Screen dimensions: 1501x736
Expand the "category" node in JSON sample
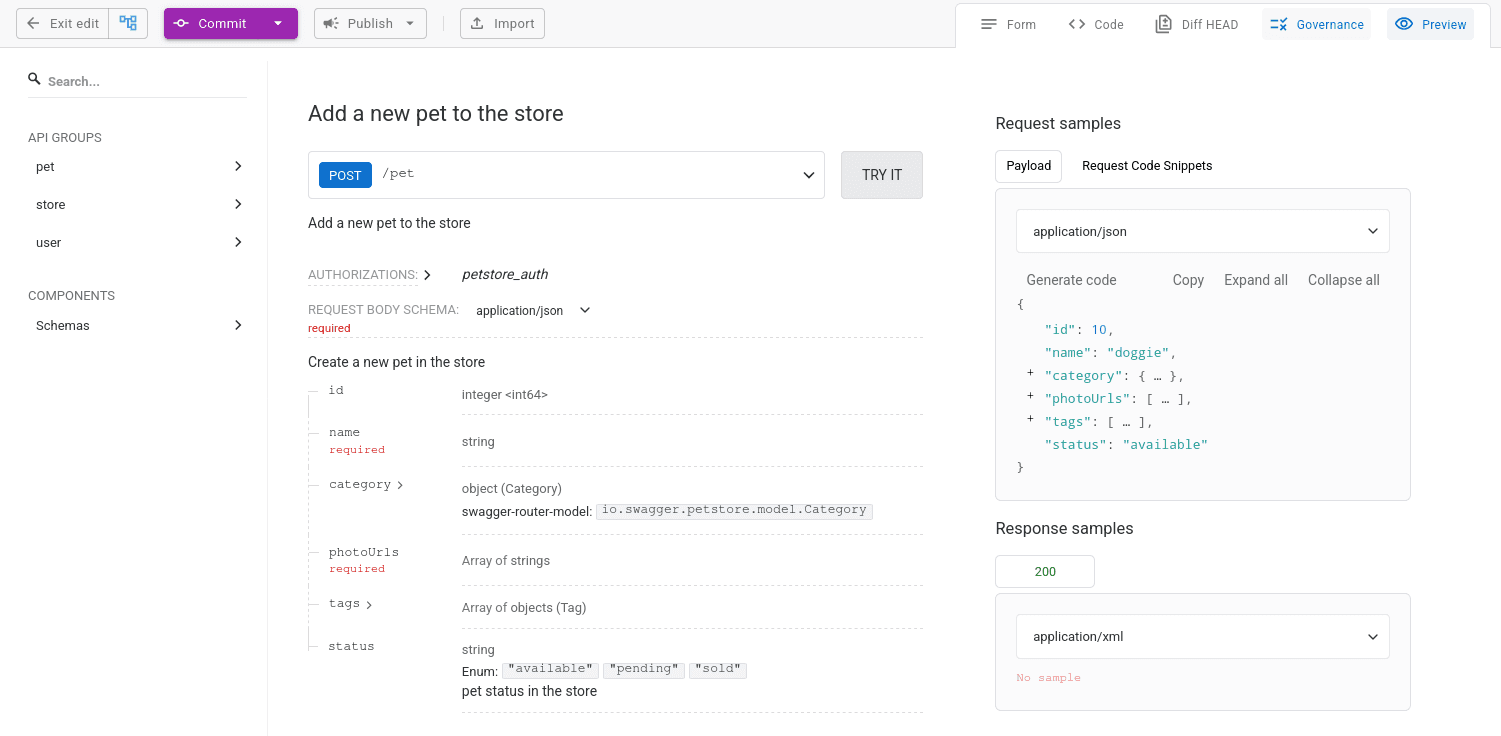[x=1030, y=373]
